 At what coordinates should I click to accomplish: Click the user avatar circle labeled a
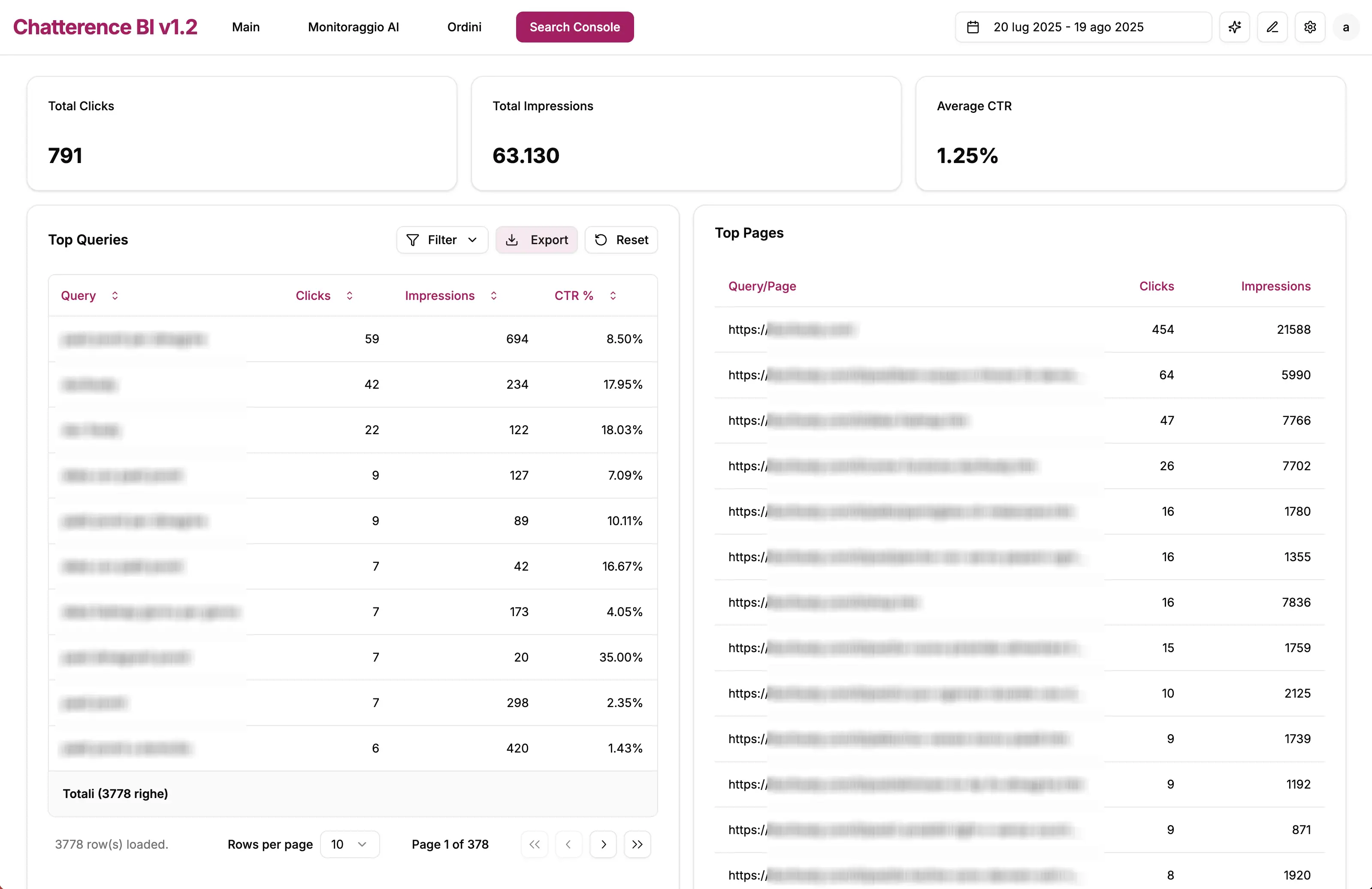point(1347,27)
